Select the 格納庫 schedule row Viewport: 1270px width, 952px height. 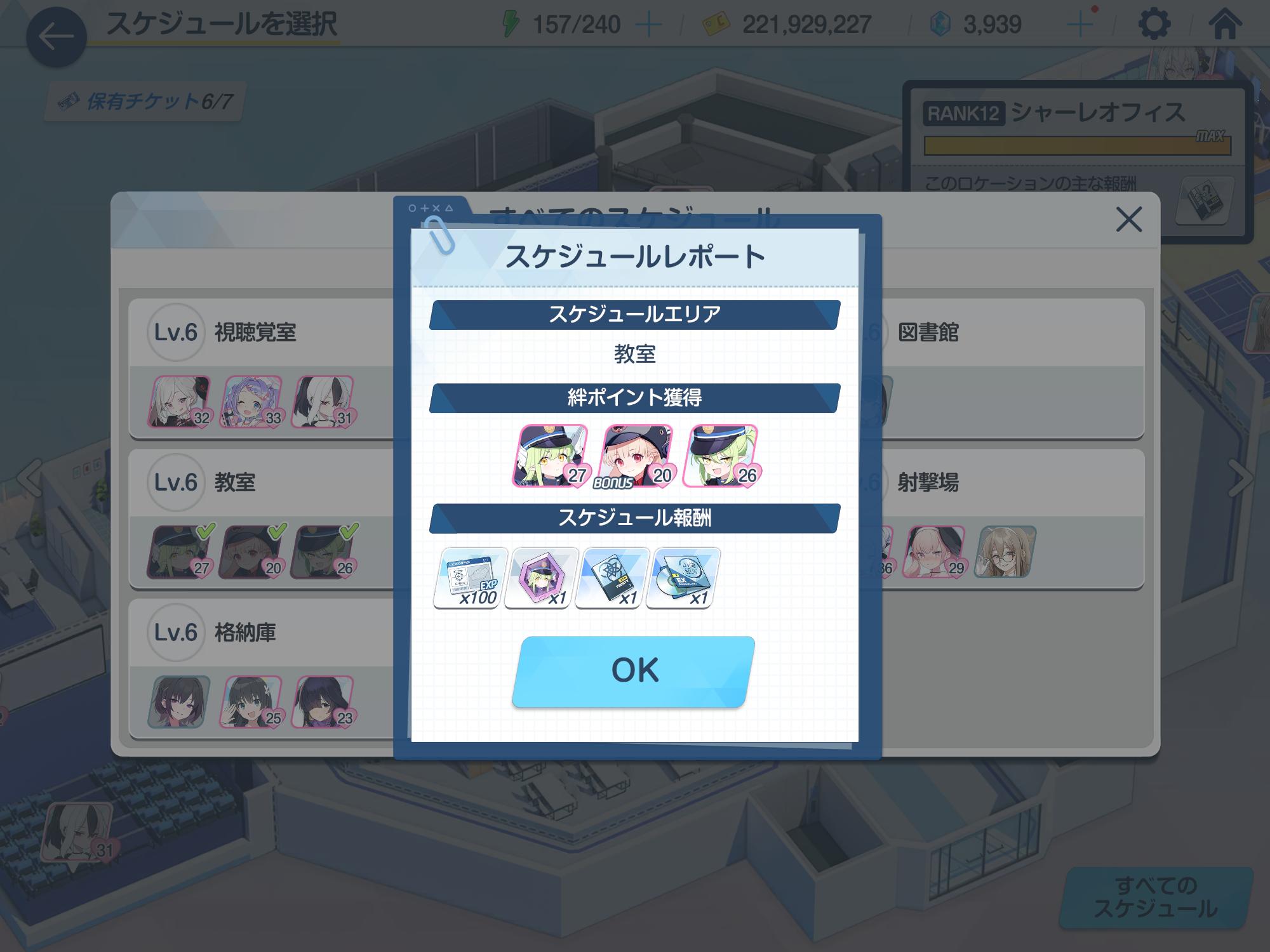[x=262, y=669]
